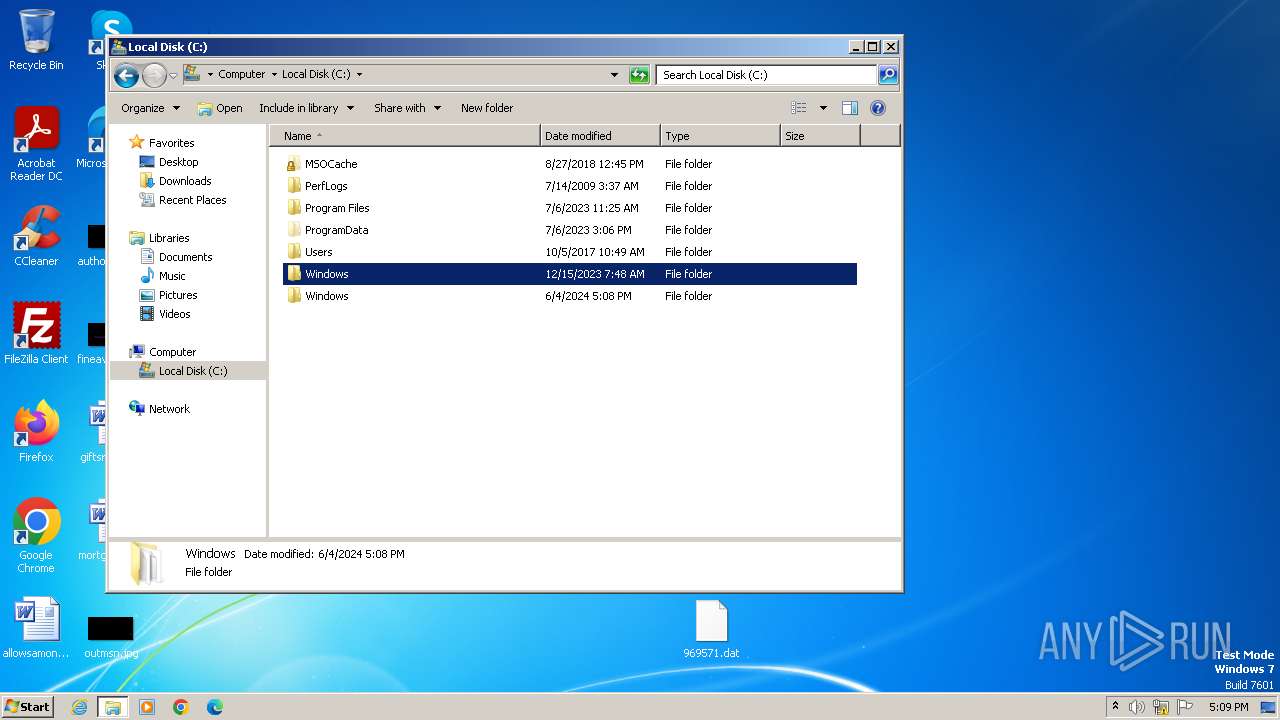The height and width of the screenshot is (720, 1280).
Task: Open the recent pages dropdown arrow
Action: pyautogui.click(x=173, y=75)
